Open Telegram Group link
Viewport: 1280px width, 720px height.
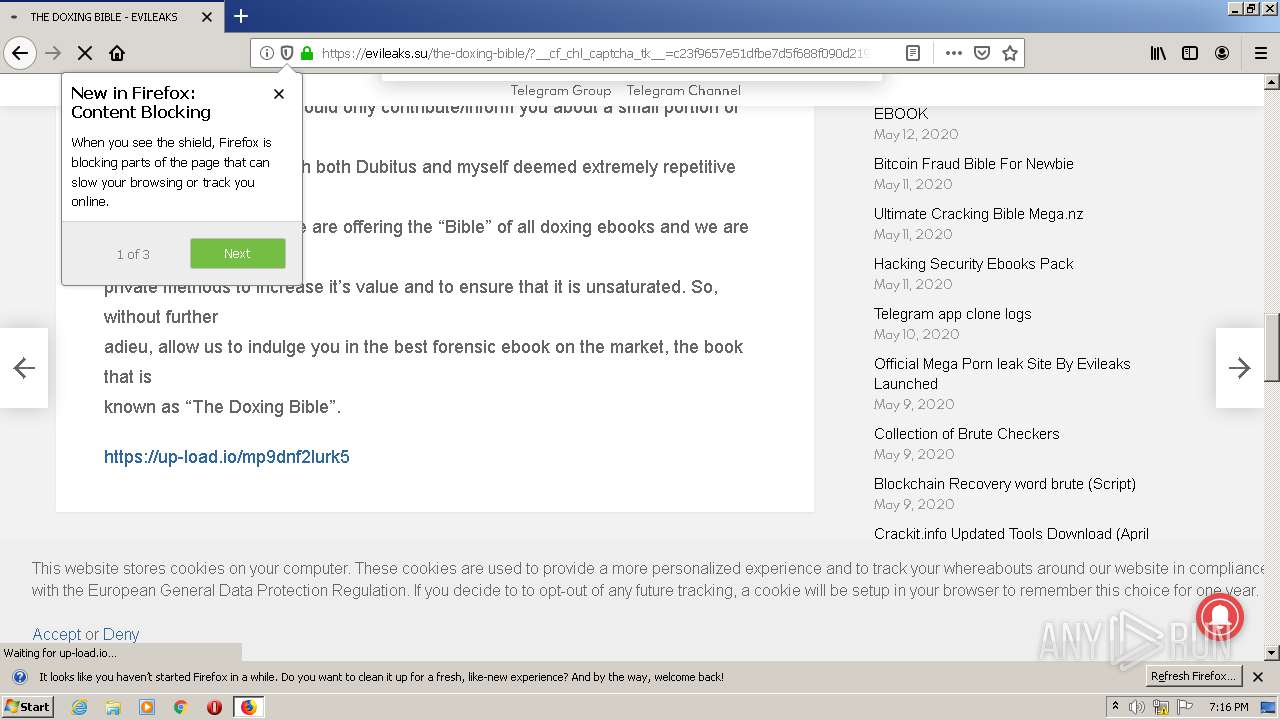pos(561,90)
